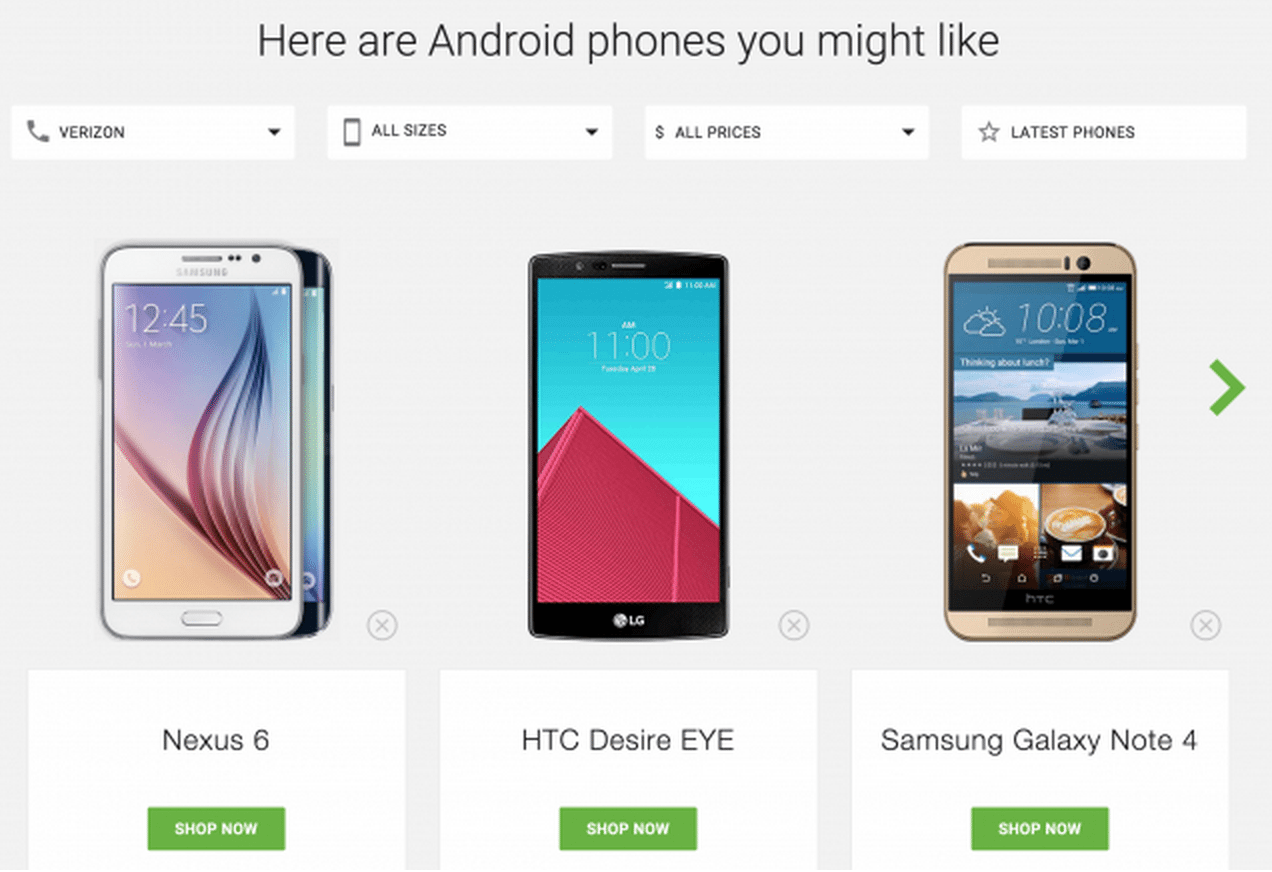The height and width of the screenshot is (872, 1272).
Task: Shop now for the Nexus 6
Action: coord(216,829)
